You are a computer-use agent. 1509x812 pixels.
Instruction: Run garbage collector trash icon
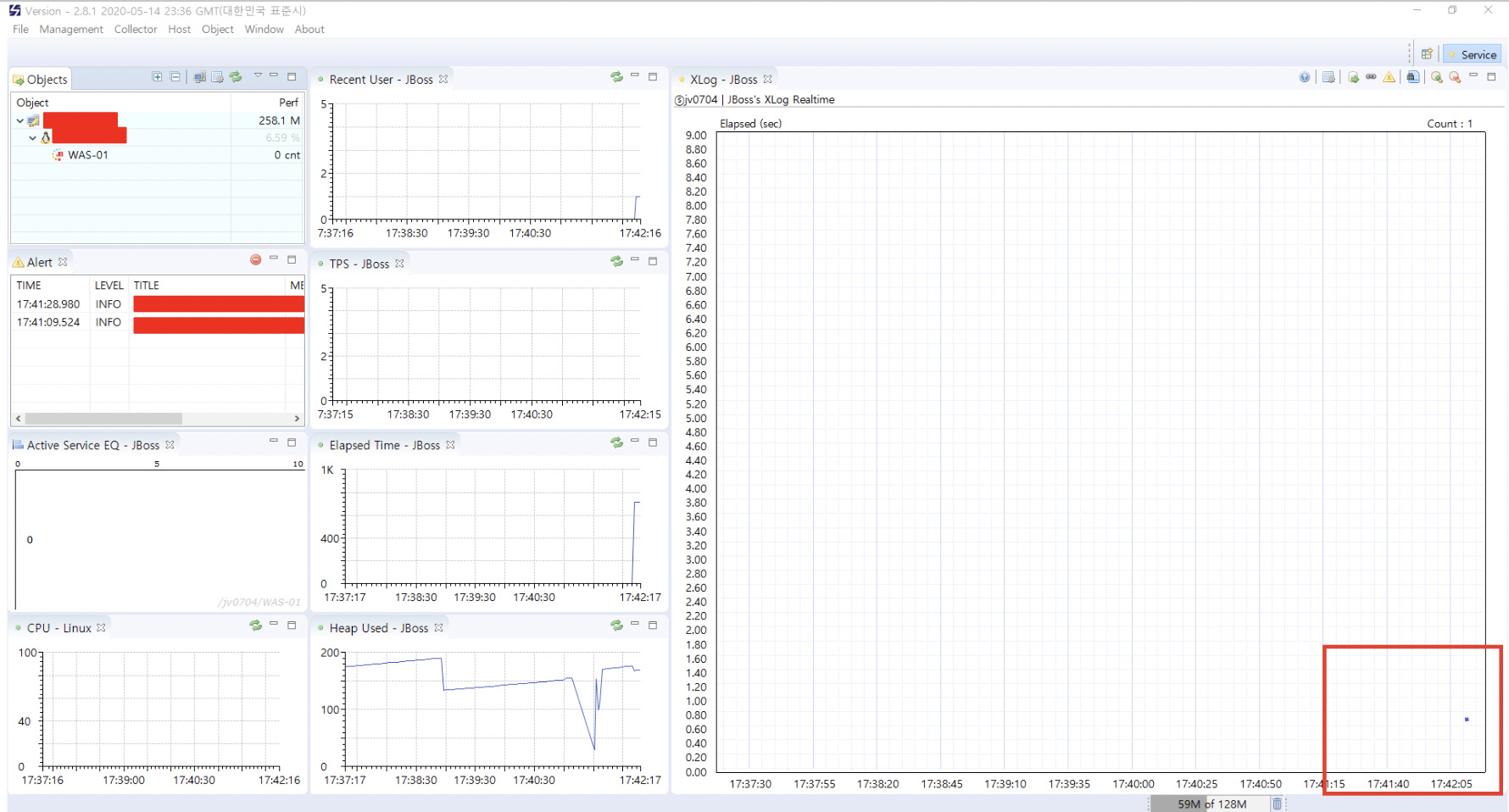[x=1277, y=804]
